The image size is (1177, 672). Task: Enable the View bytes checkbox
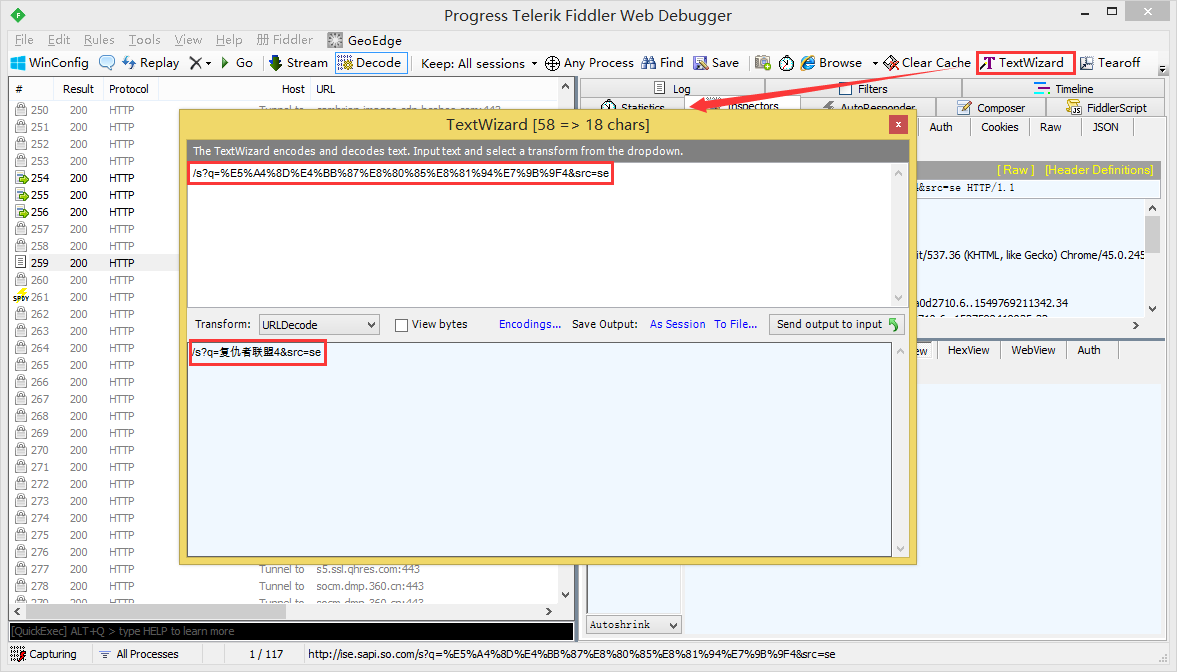pos(402,325)
